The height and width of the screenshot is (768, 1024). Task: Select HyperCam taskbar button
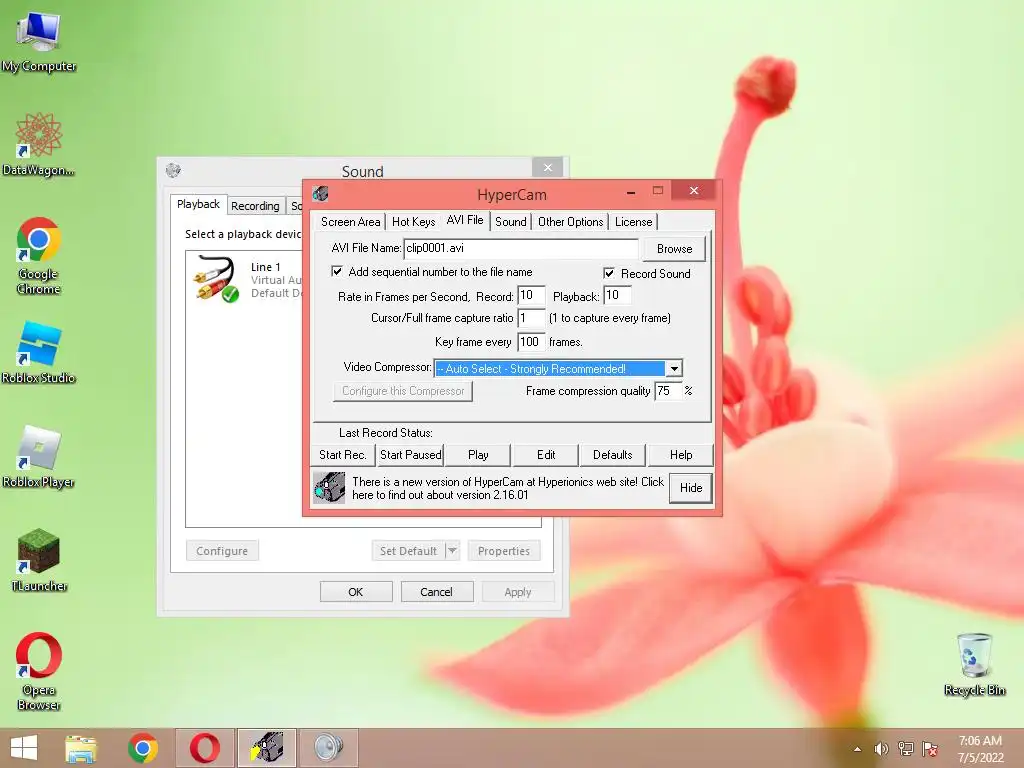click(x=267, y=748)
